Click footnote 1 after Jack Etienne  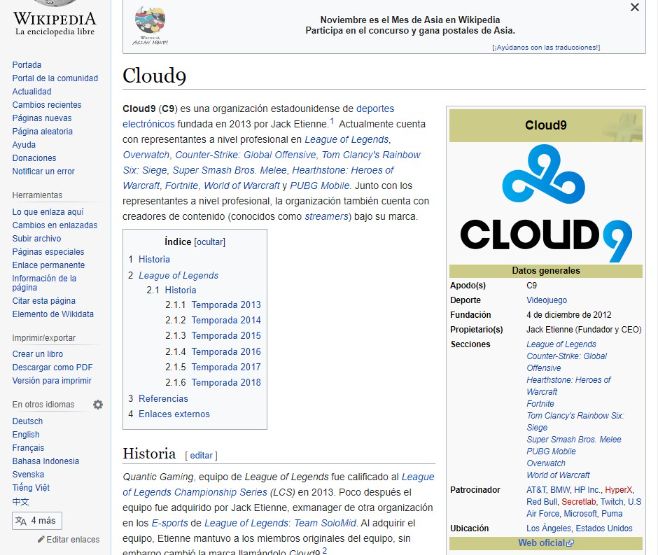(332, 121)
